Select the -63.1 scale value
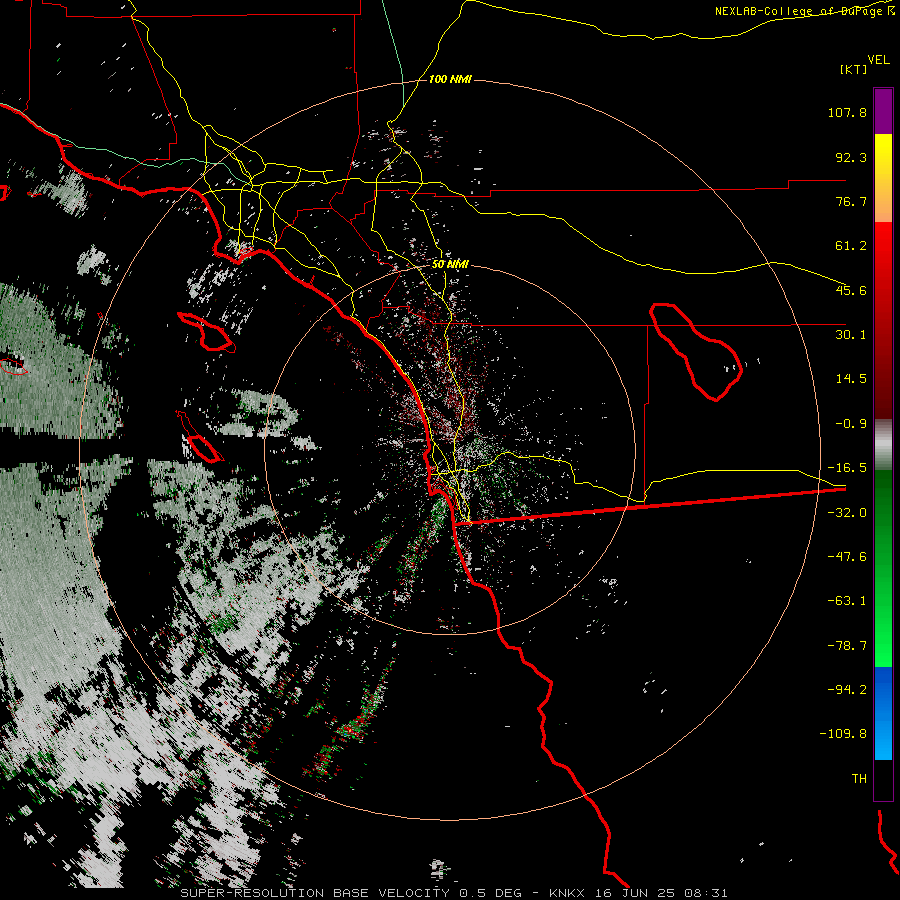The height and width of the screenshot is (900, 900). coord(847,601)
